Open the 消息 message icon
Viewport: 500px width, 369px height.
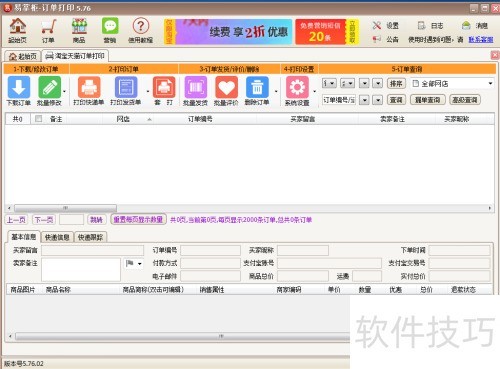pos(466,25)
